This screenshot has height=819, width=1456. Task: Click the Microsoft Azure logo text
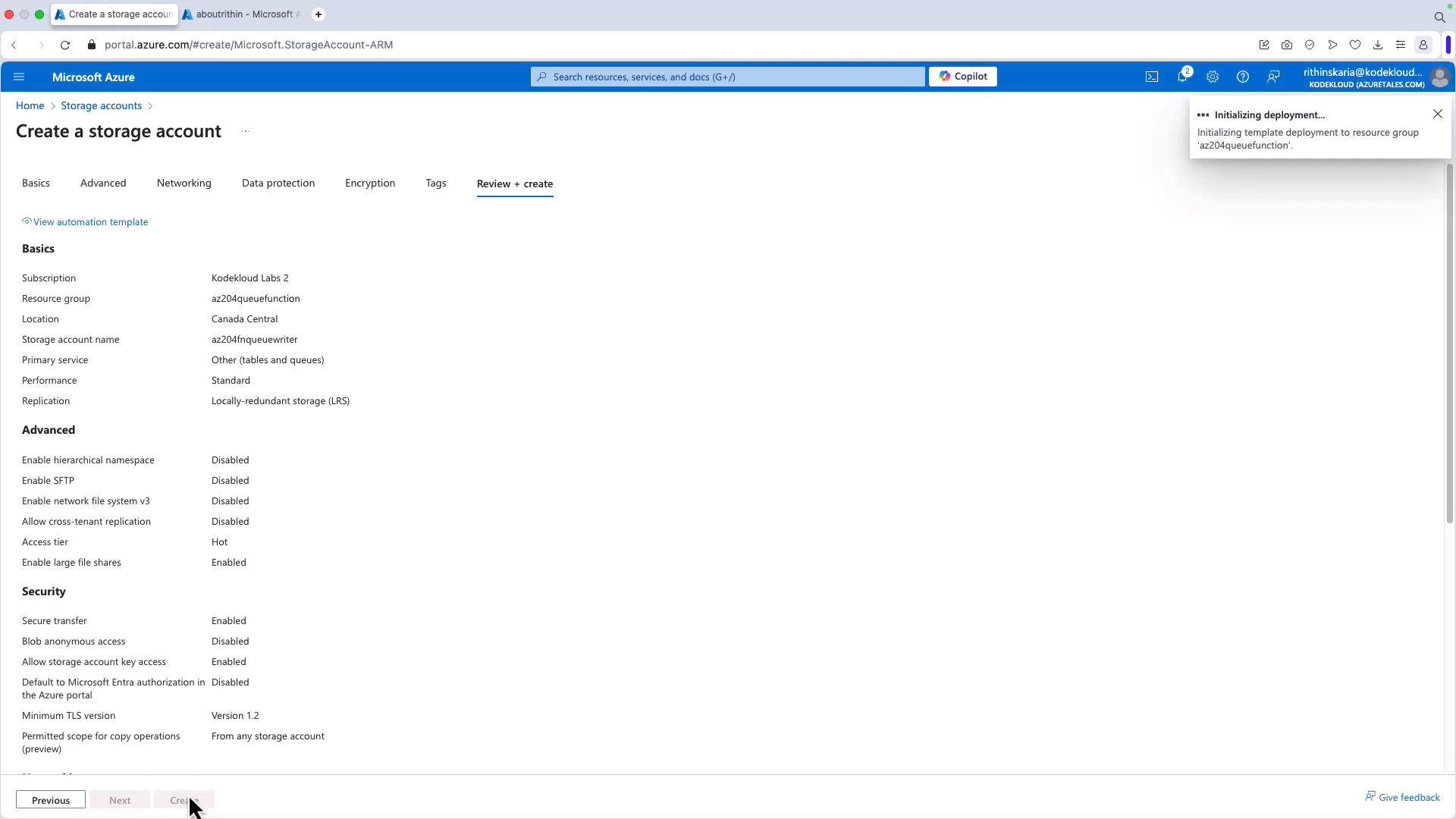coord(93,77)
